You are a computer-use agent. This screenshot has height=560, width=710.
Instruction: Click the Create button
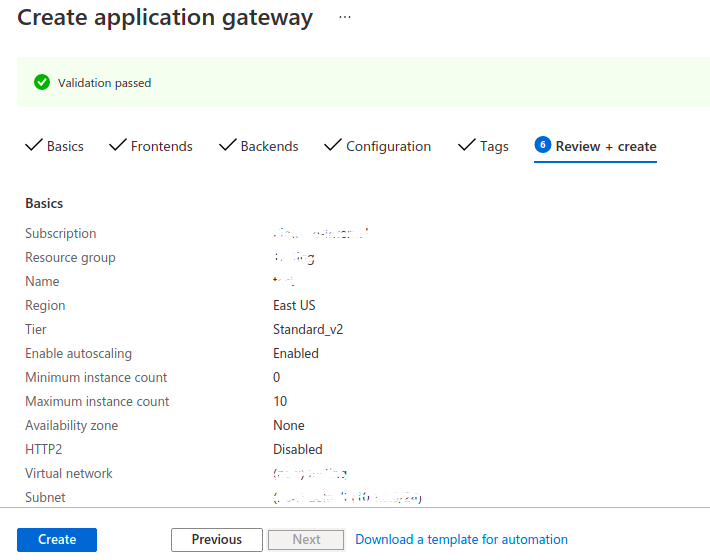coord(57,540)
